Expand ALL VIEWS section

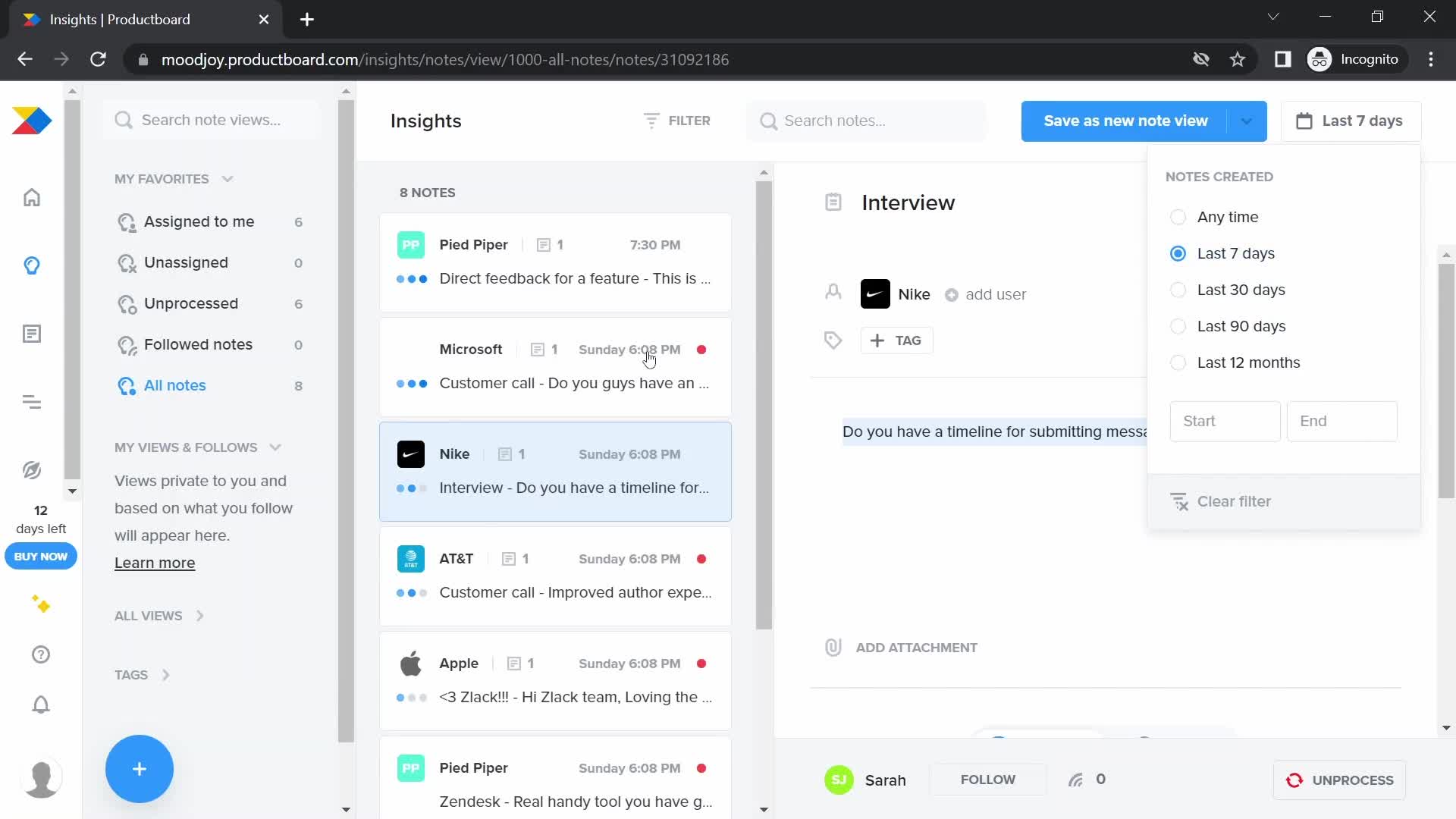200,616
